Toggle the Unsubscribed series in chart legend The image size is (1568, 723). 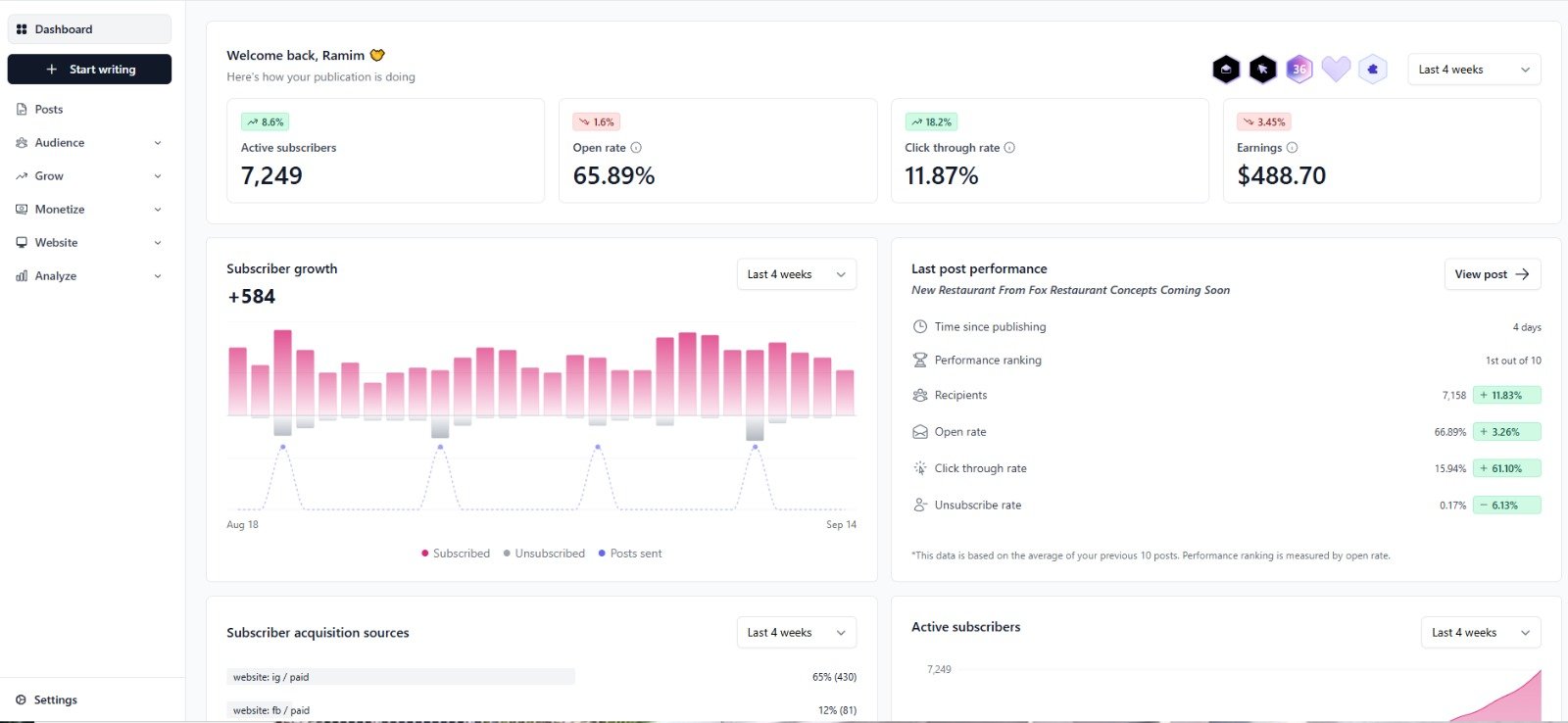544,554
